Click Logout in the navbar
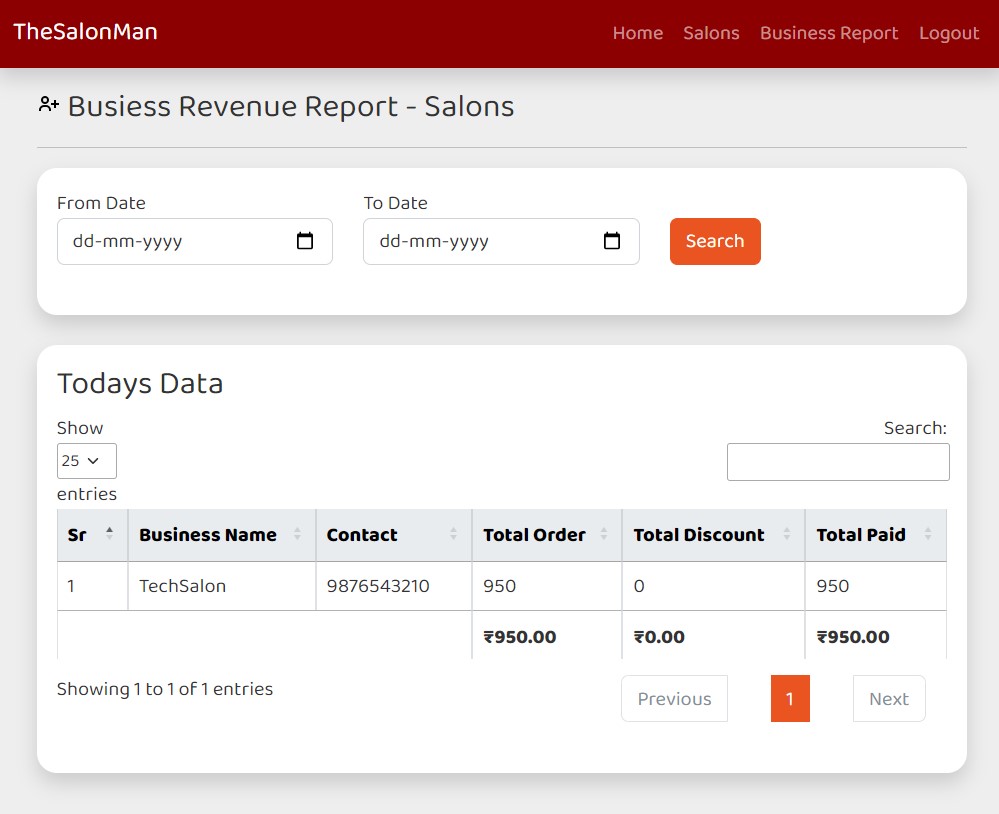999x814 pixels. pos(949,33)
